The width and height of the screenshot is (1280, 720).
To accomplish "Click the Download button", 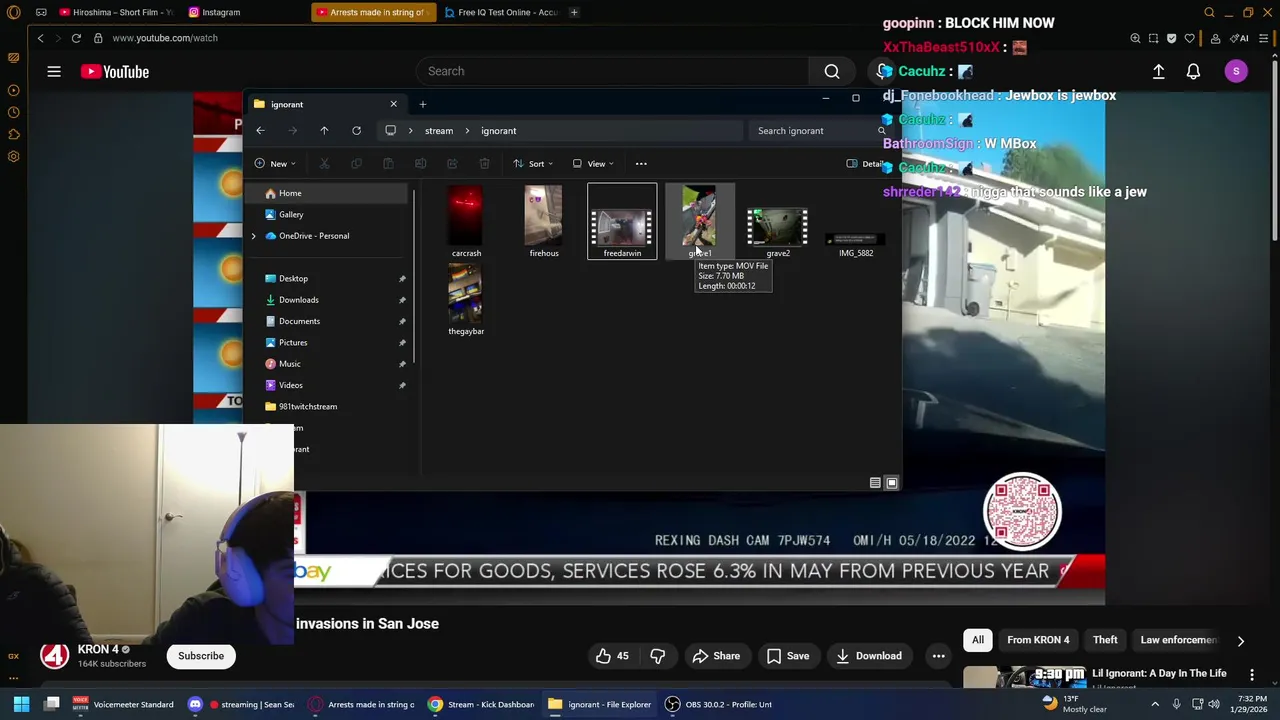I will tap(869, 656).
